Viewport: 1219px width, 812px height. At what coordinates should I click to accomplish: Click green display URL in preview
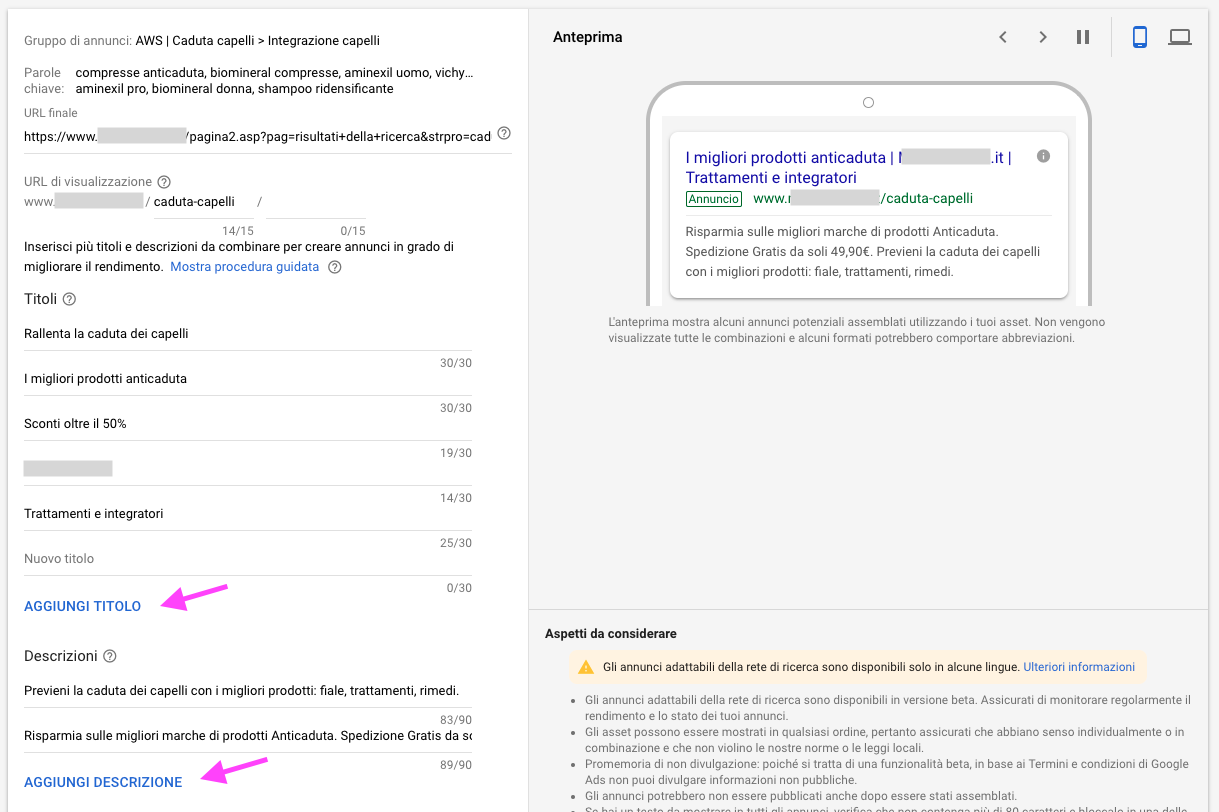(863, 198)
